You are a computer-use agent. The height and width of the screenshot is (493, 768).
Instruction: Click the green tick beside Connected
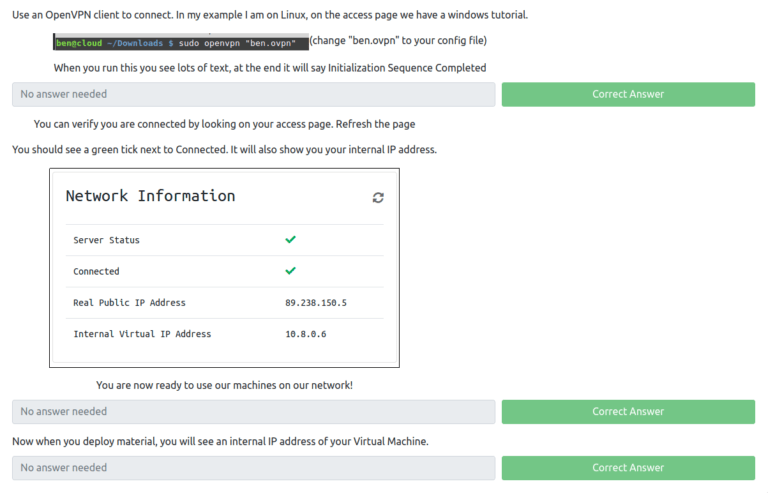[290, 271]
